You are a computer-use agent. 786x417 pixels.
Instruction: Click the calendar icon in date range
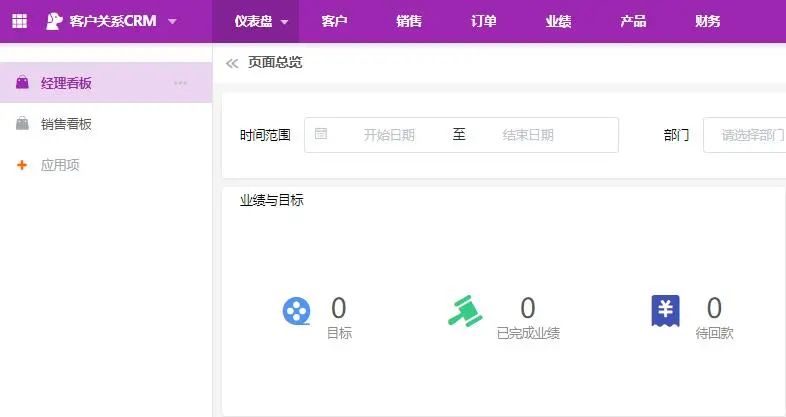pyautogui.click(x=321, y=133)
